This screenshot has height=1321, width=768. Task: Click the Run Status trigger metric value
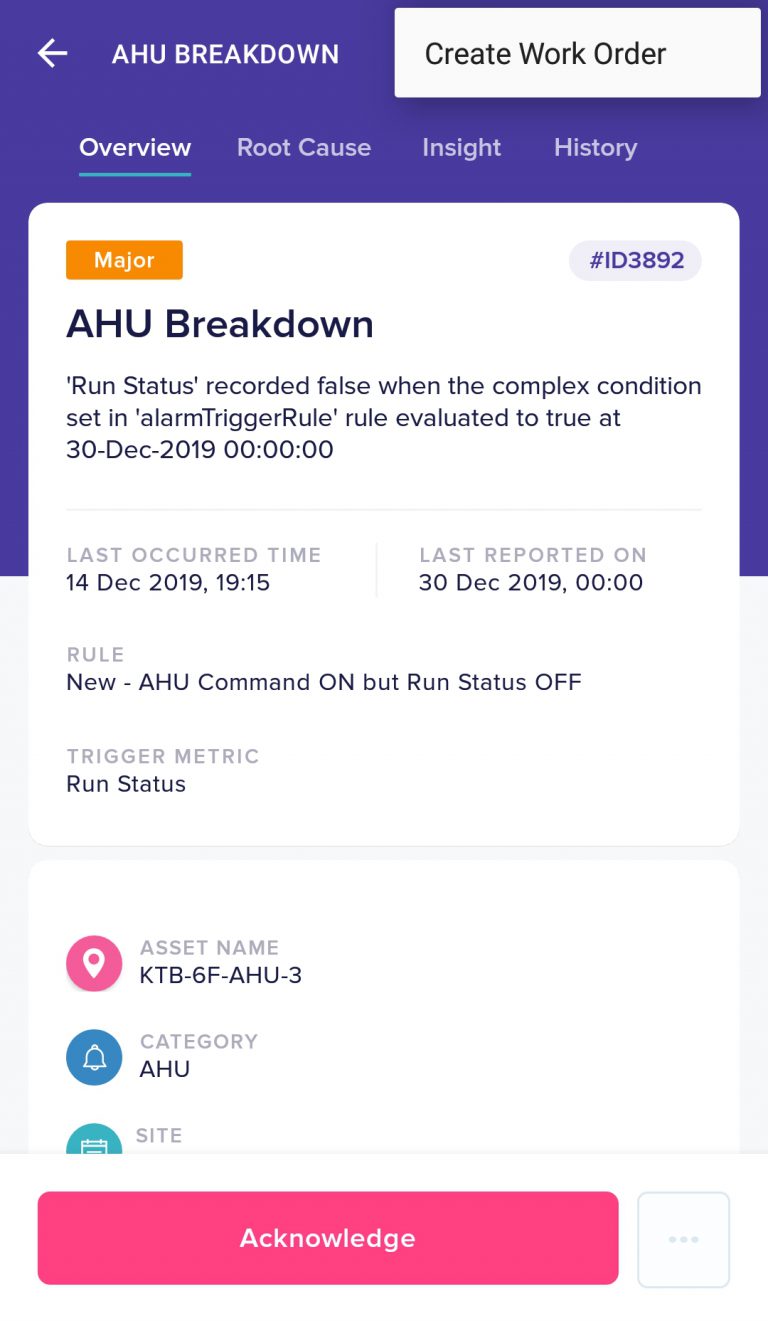coord(126,784)
